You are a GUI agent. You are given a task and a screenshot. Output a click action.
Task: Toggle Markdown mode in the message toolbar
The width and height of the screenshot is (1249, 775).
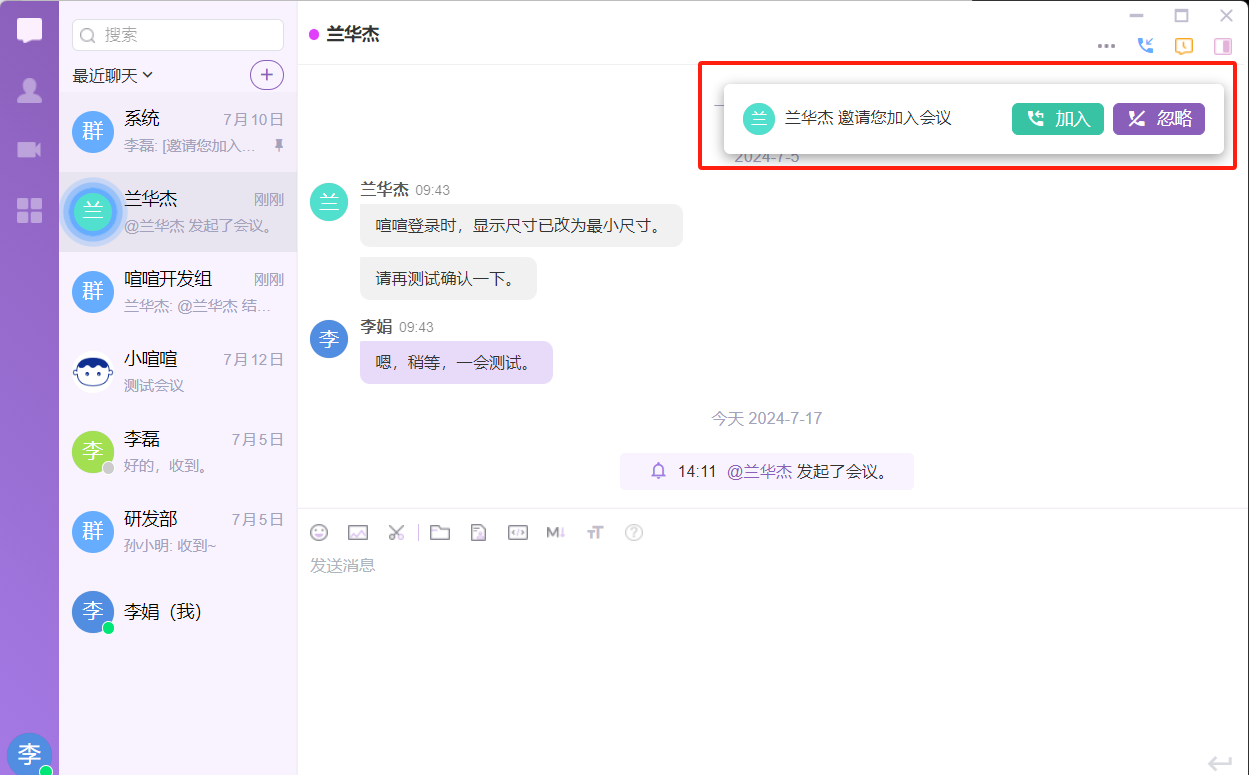tap(556, 533)
